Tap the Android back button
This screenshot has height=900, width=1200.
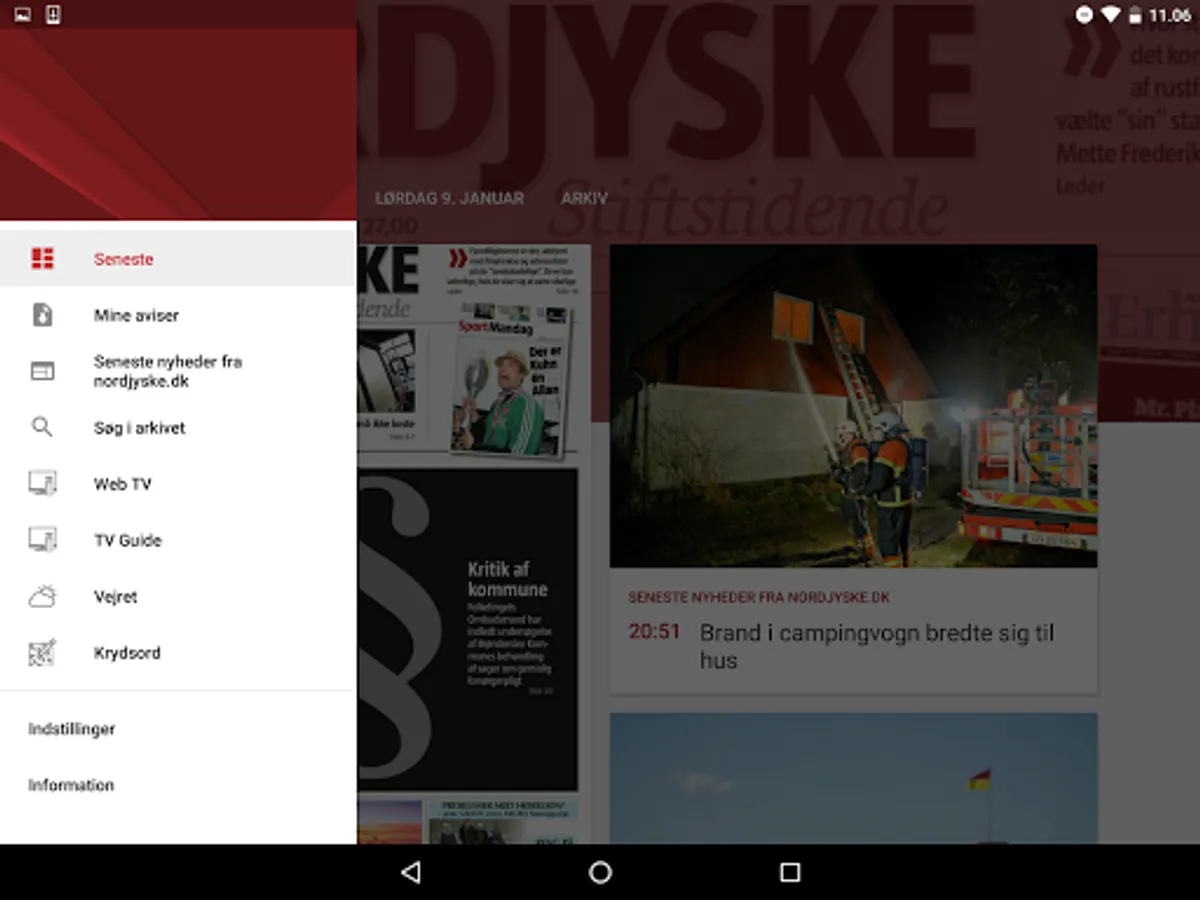click(410, 872)
